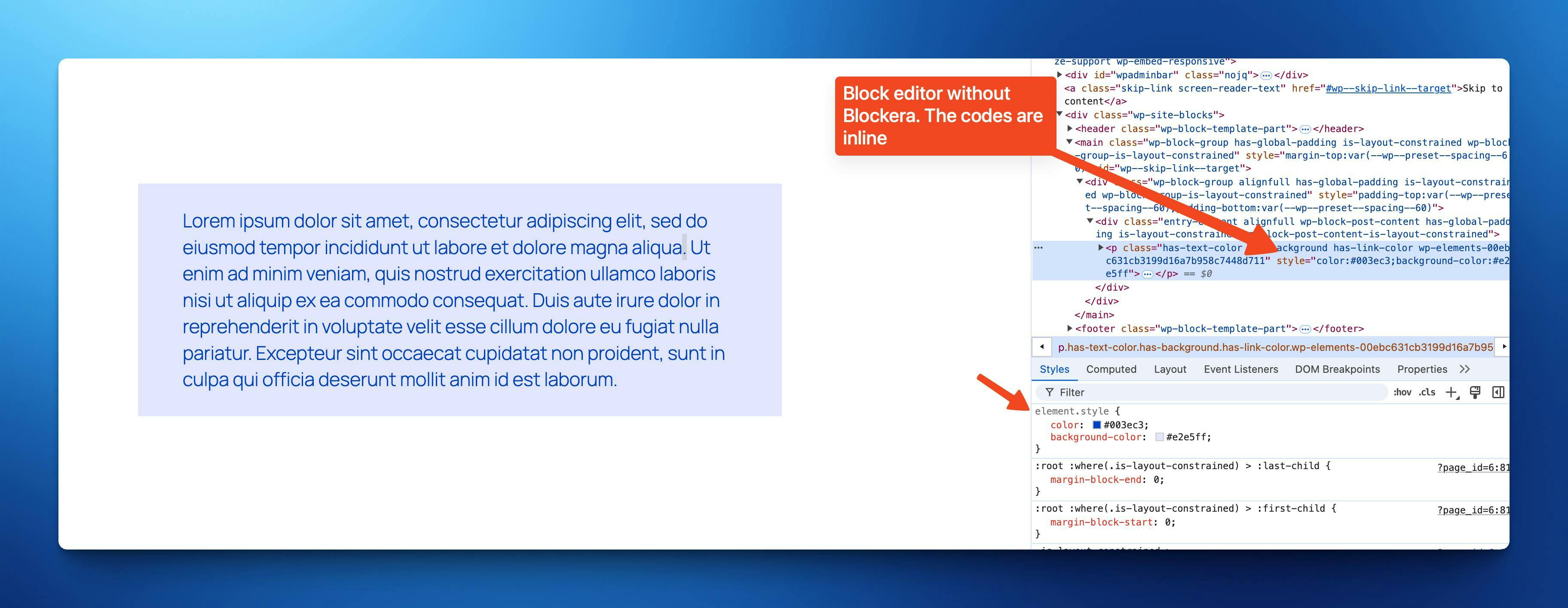Open the Layout tab
Image resolution: width=1568 pixels, height=608 pixels.
coord(1170,369)
